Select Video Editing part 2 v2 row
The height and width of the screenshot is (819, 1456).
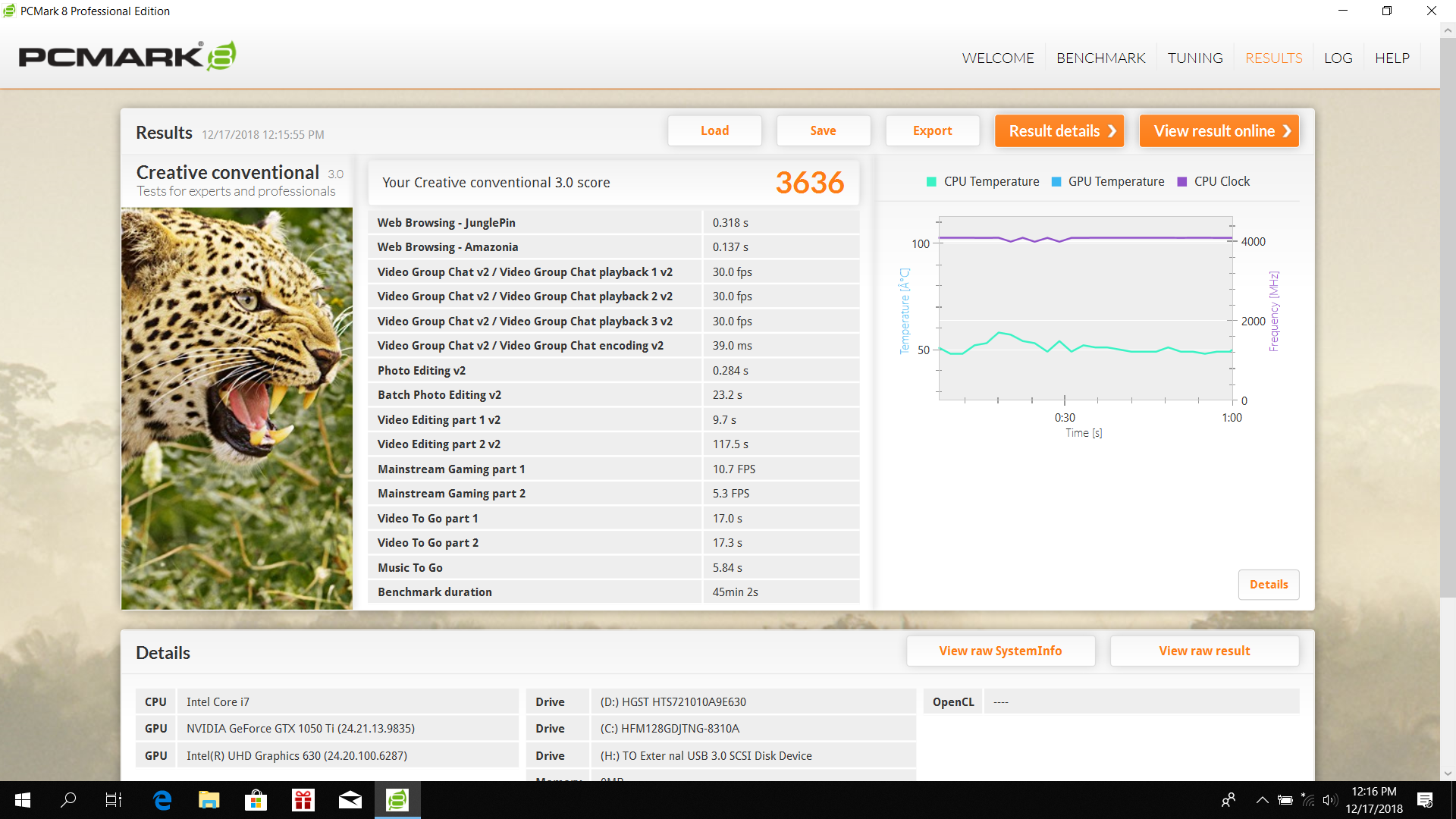(x=613, y=444)
